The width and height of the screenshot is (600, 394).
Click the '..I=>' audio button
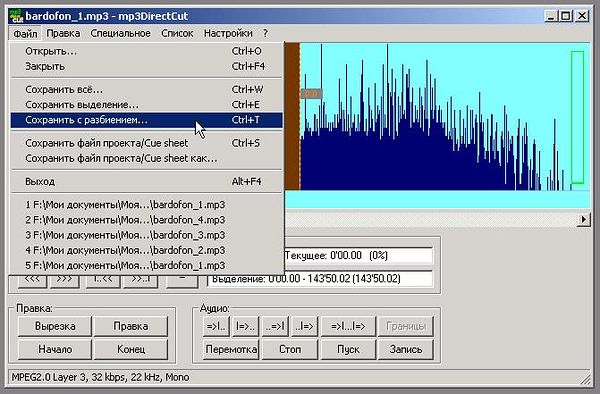[x=305, y=326]
